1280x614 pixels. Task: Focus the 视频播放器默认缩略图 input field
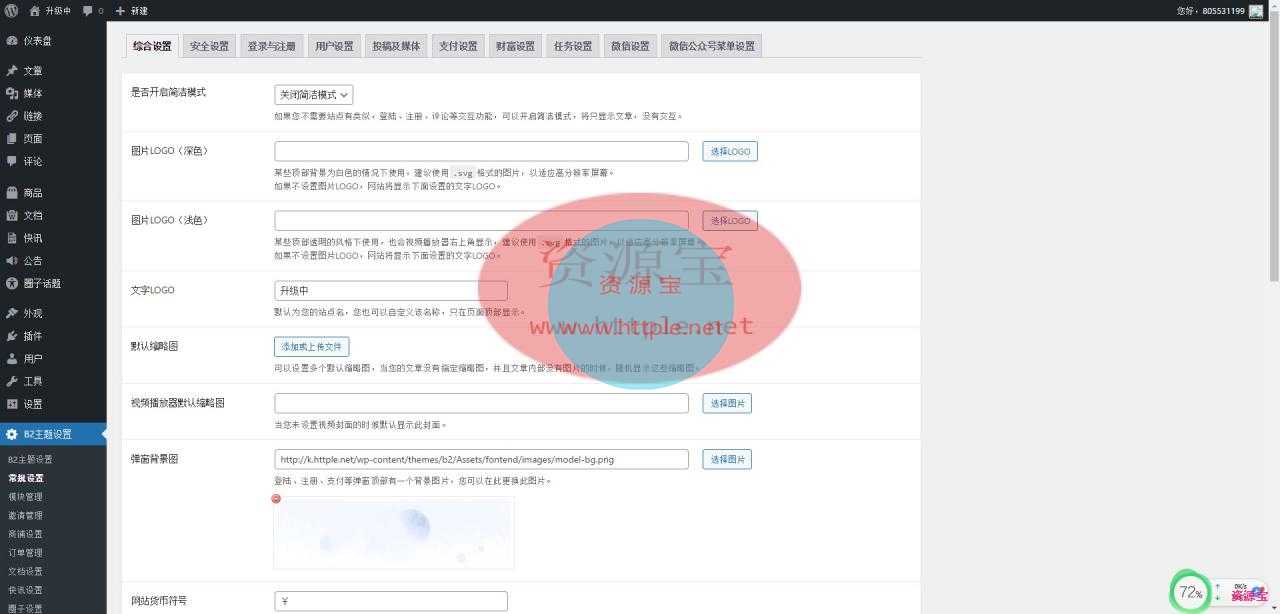[482, 403]
